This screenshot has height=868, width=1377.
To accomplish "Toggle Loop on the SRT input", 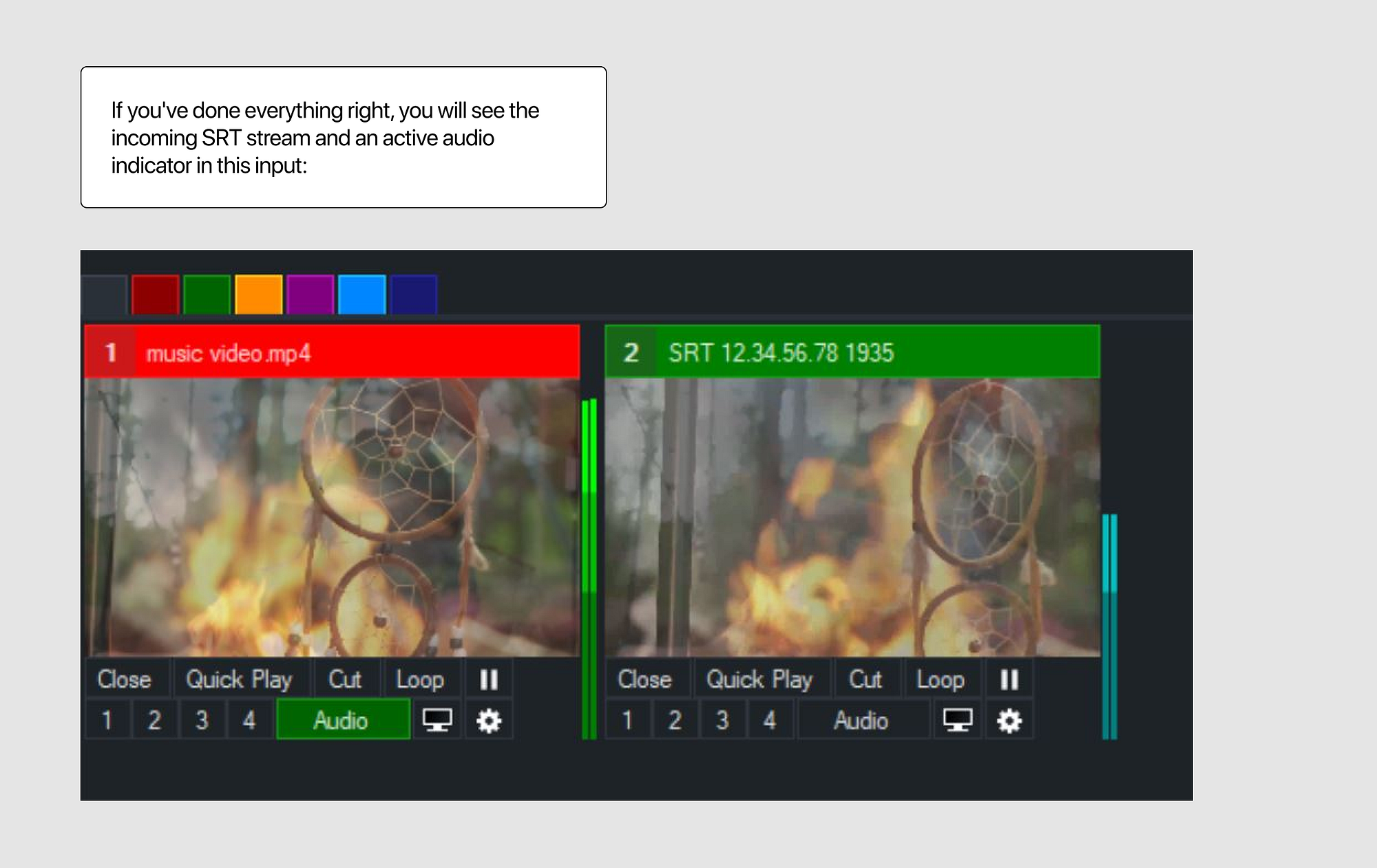I will [943, 679].
